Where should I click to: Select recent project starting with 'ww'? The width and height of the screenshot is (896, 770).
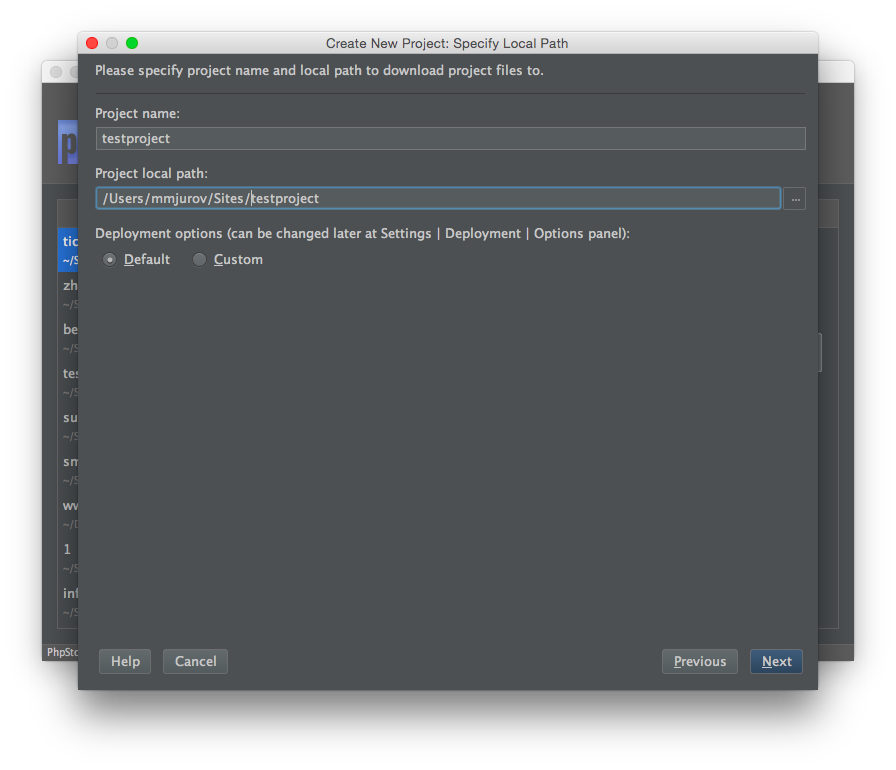[69, 514]
